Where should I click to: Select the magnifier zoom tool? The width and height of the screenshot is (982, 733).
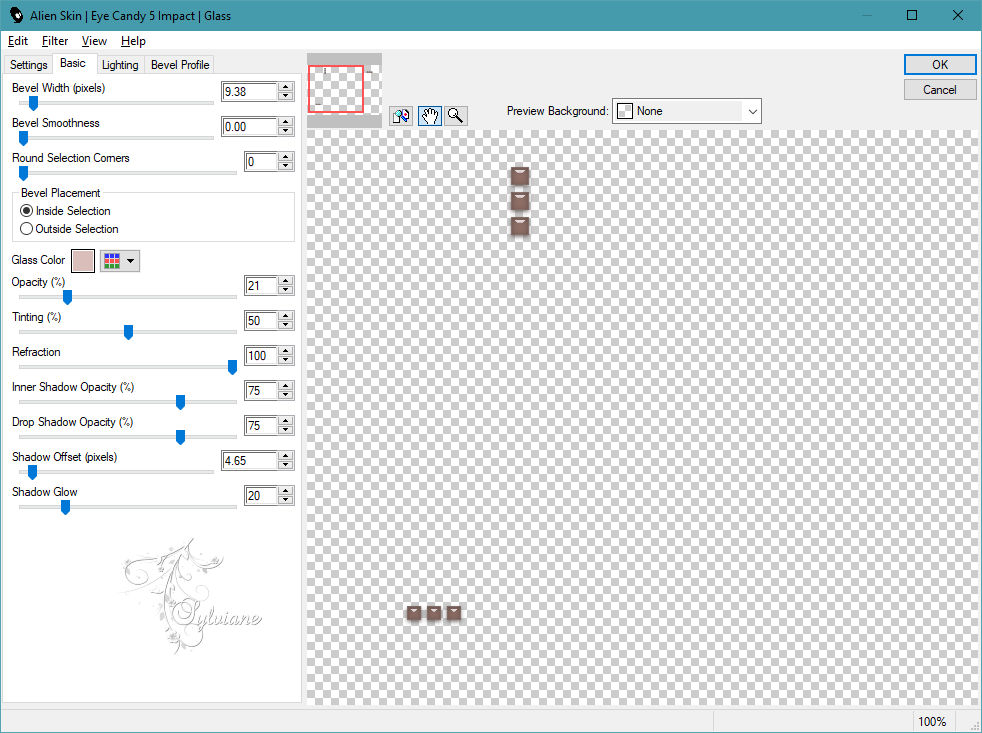point(456,116)
